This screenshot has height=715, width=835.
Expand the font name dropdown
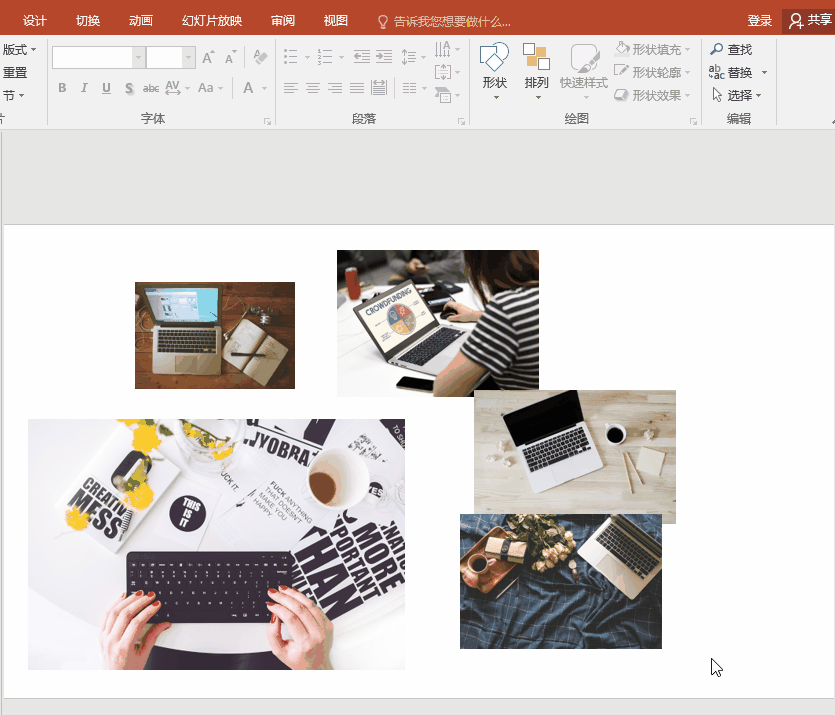(x=139, y=58)
